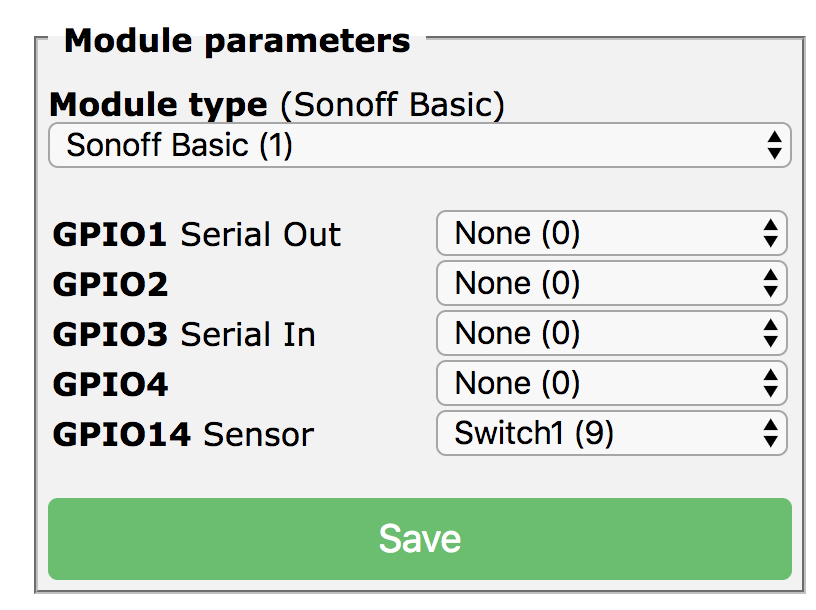The width and height of the screenshot is (816, 610).
Task: Click the GPIO2 dropdown arrow icon
Action: [770, 283]
